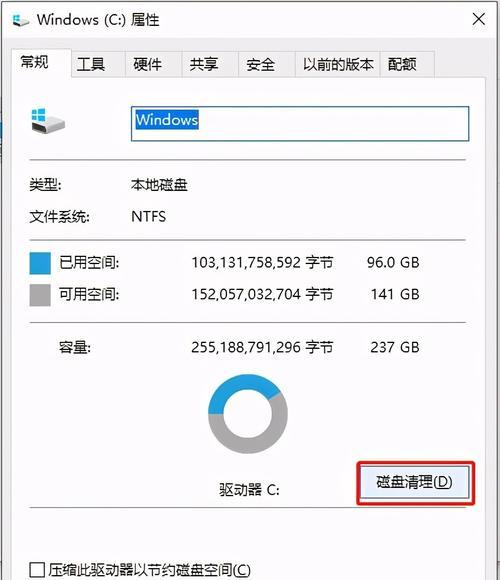Click the 磁盘清理(D) button
500x580 pixels.
pyautogui.click(x=415, y=482)
